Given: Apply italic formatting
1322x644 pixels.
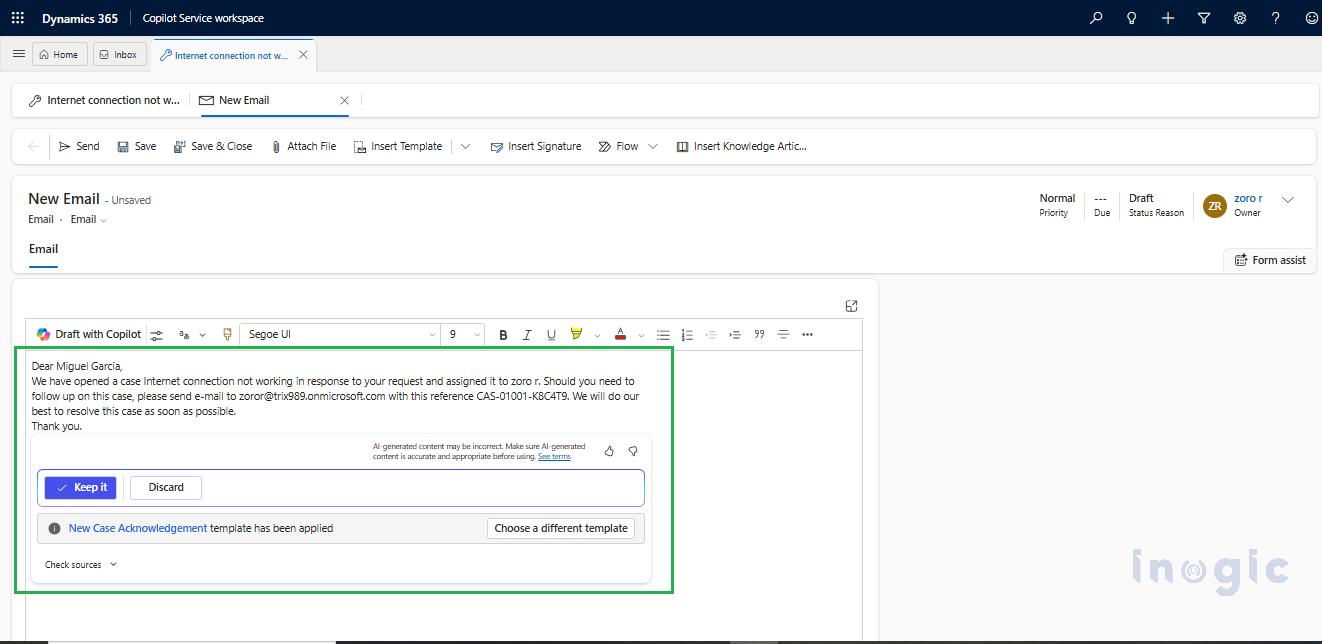Looking at the screenshot, I should (x=527, y=334).
